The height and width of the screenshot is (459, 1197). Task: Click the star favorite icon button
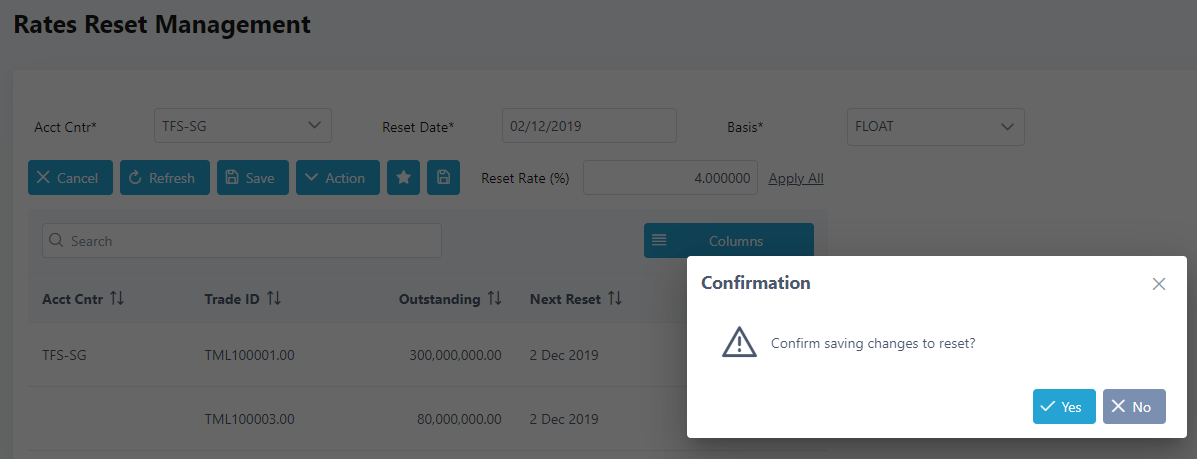(x=403, y=178)
